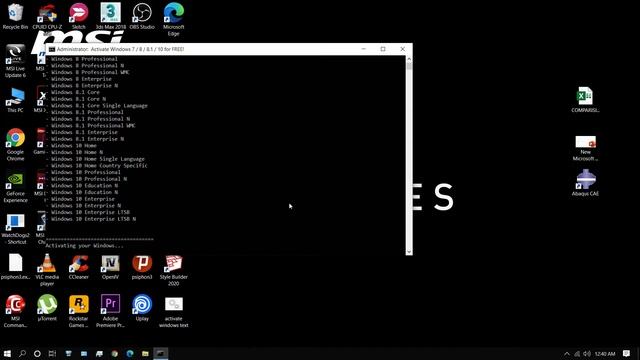The height and width of the screenshot is (360, 640).
Task: Launch 3ds Max 2018 desktop icon
Action: (110, 16)
